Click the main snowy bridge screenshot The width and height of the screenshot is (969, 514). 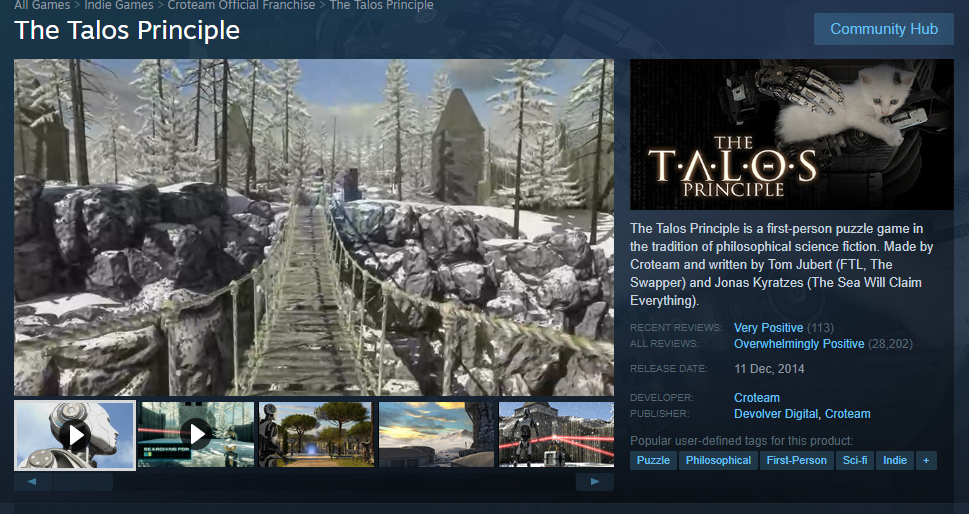pos(314,227)
